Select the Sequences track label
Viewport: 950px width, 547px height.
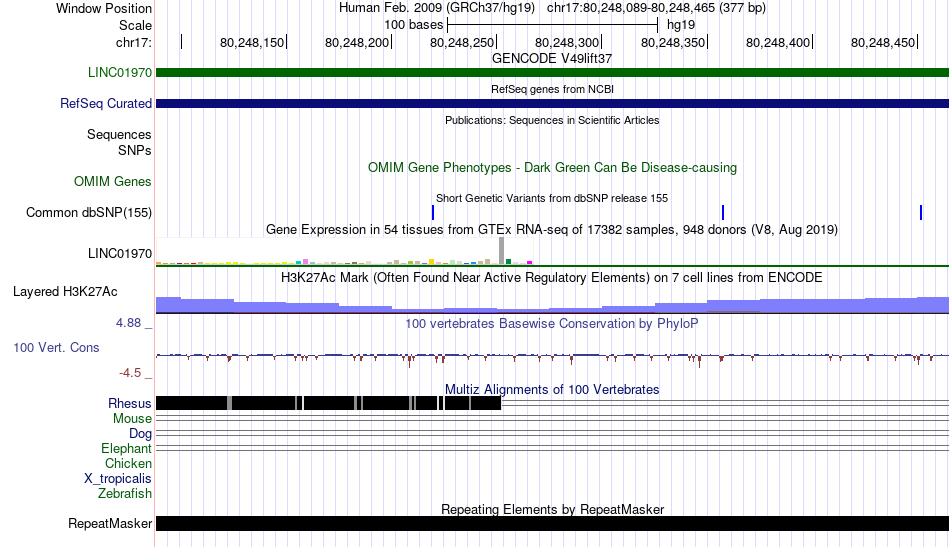pos(119,134)
